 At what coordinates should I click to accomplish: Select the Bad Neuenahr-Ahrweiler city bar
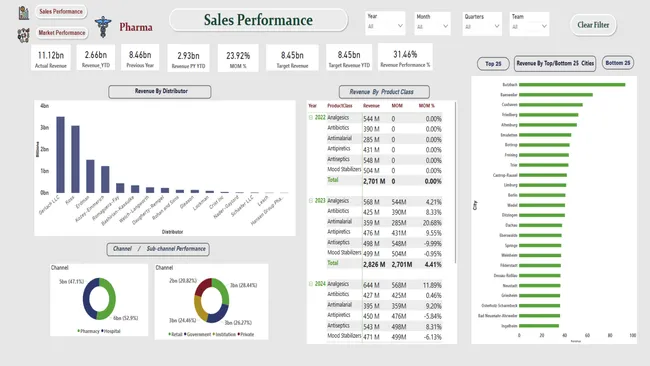tap(540, 316)
